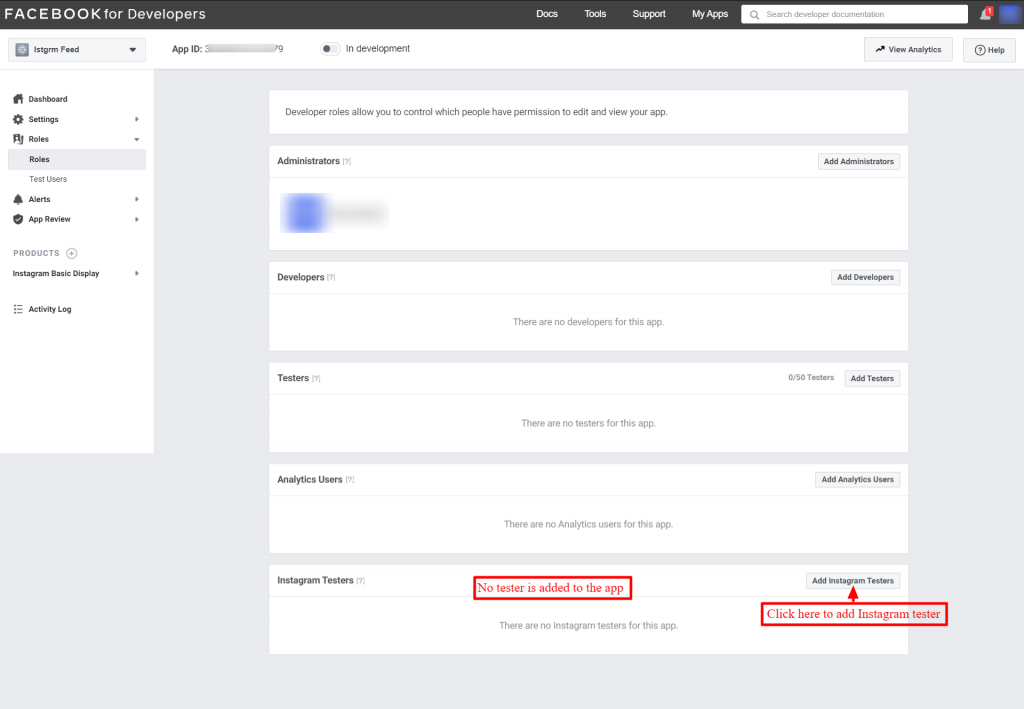Image resolution: width=1024 pixels, height=709 pixels.
Task: Click the Alerts bell icon in sidebar
Action: tap(18, 199)
